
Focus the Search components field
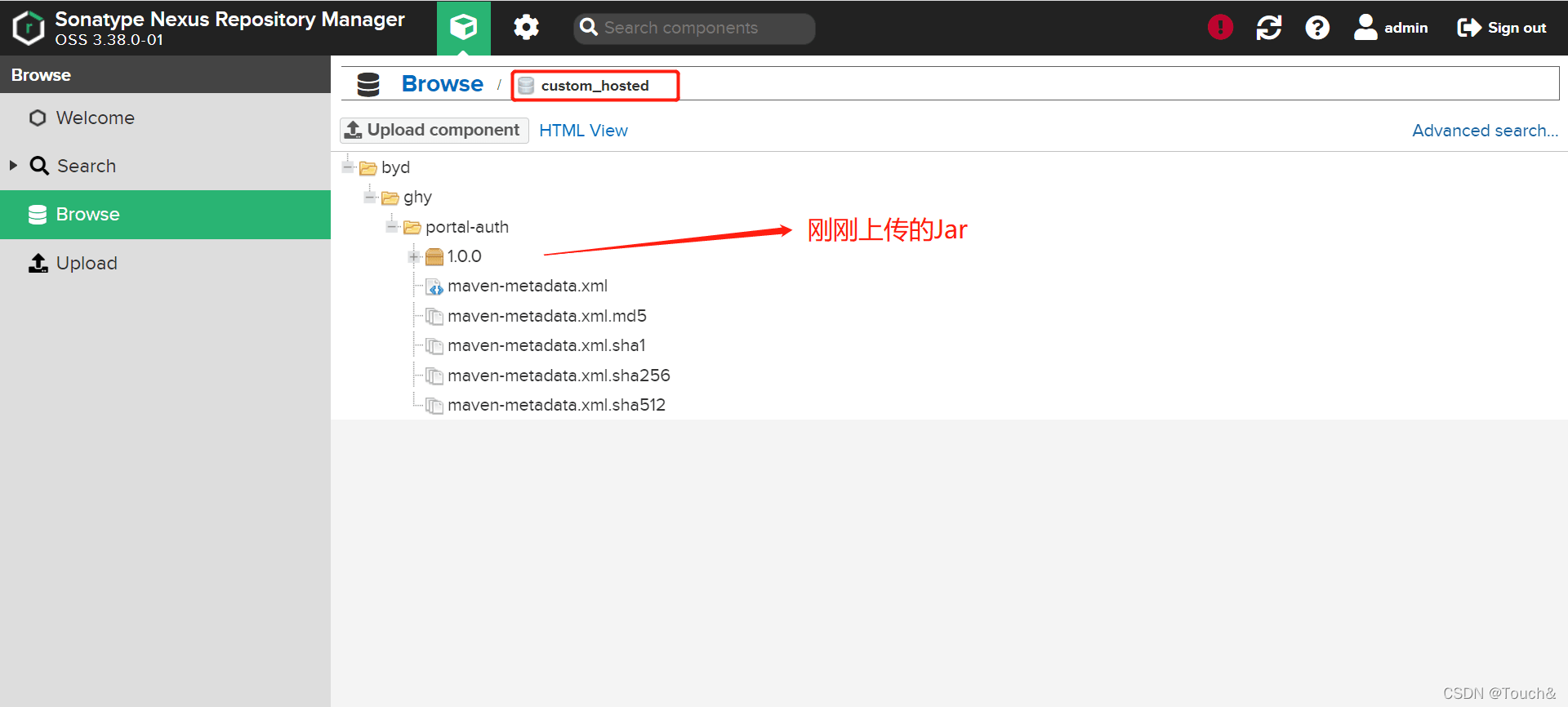point(694,28)
